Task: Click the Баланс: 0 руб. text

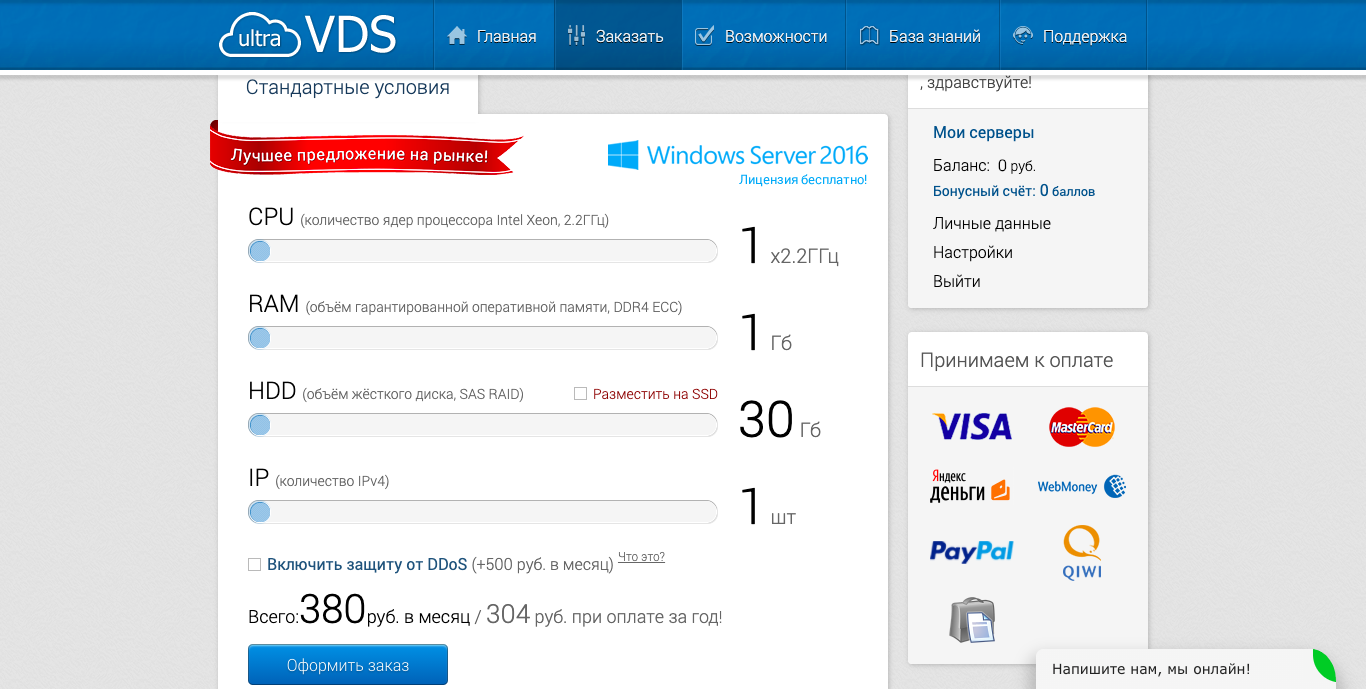Action: pos(984,165)
